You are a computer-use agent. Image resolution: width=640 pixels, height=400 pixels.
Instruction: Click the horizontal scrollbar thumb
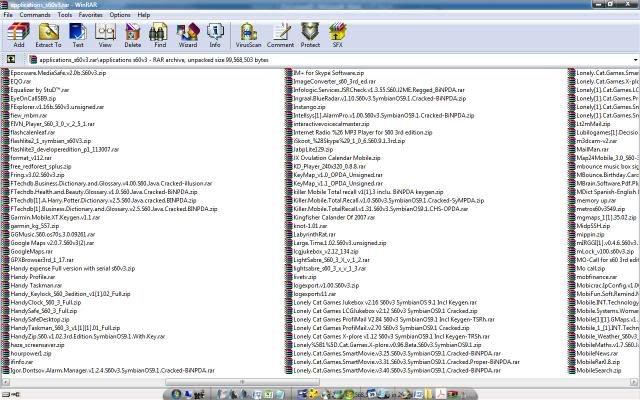click(242, 382)
